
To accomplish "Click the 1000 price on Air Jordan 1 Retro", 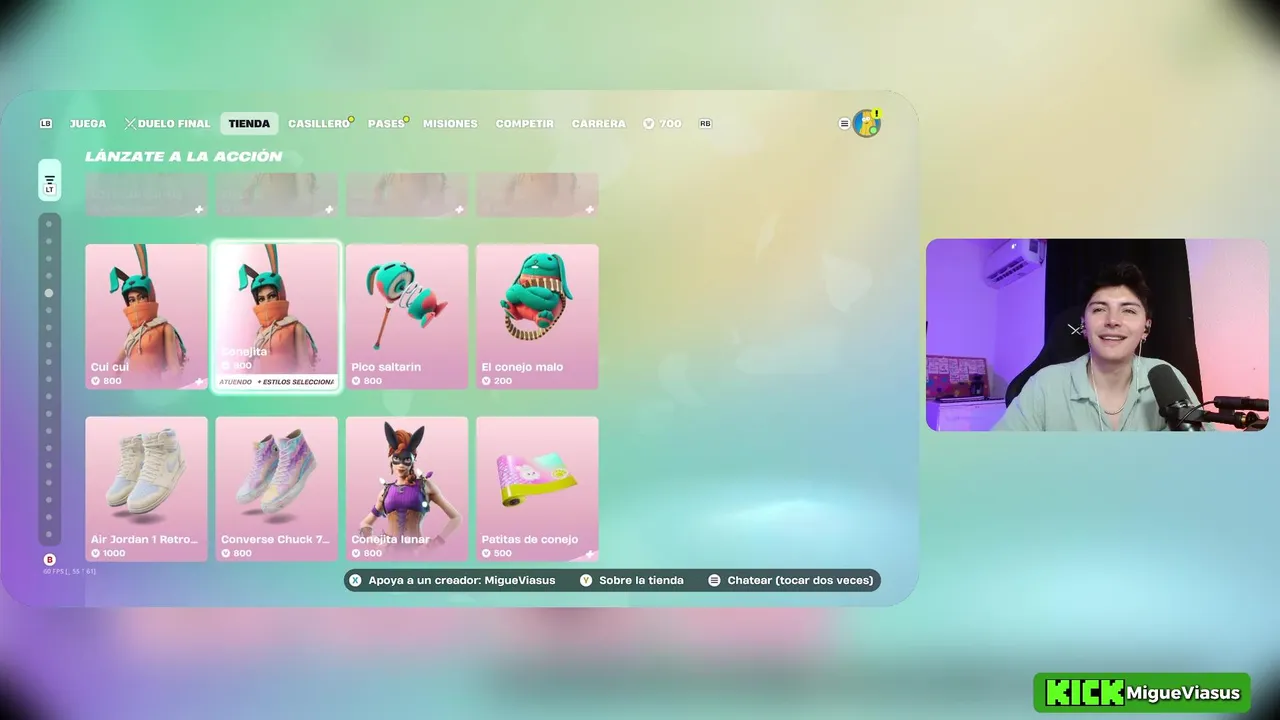I will pos(108,553).
